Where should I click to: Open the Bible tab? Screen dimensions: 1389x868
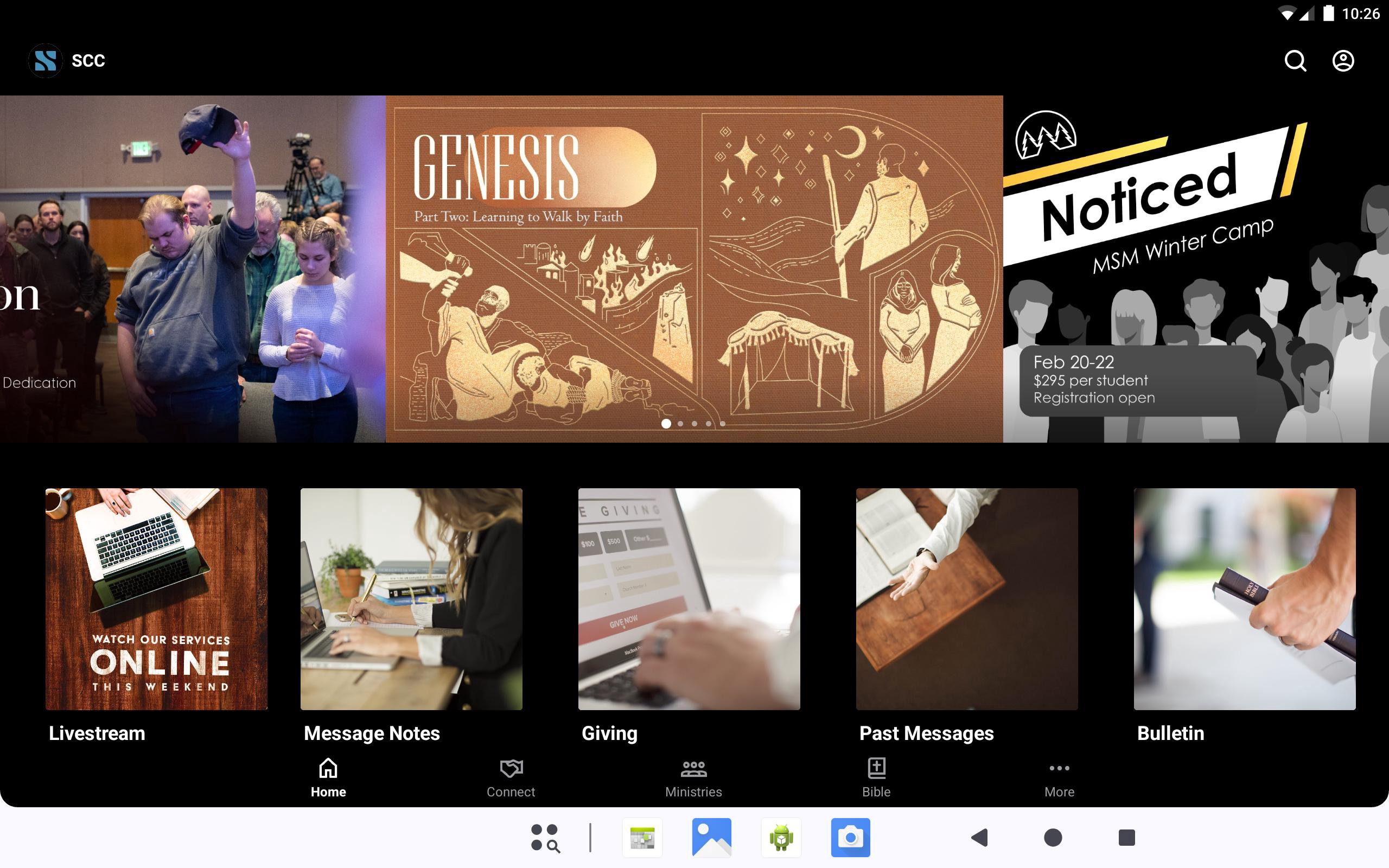click(x=876, y=778)
